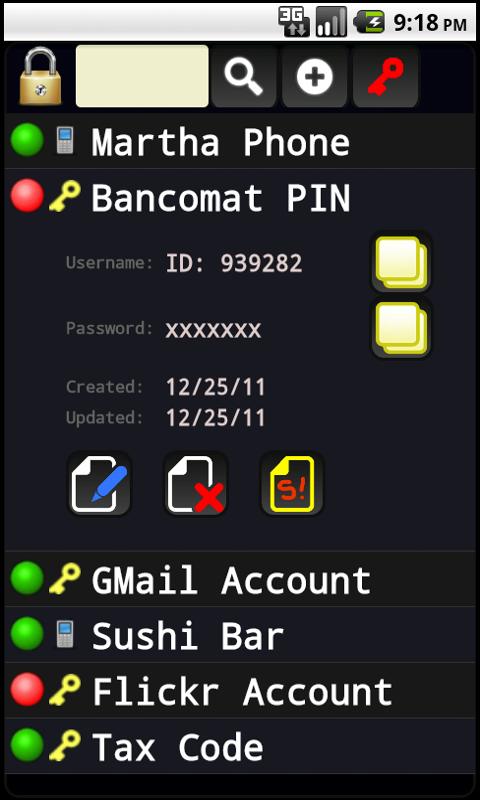
Task: Select the Martha Phone entry
Action: tap(240, 141)
